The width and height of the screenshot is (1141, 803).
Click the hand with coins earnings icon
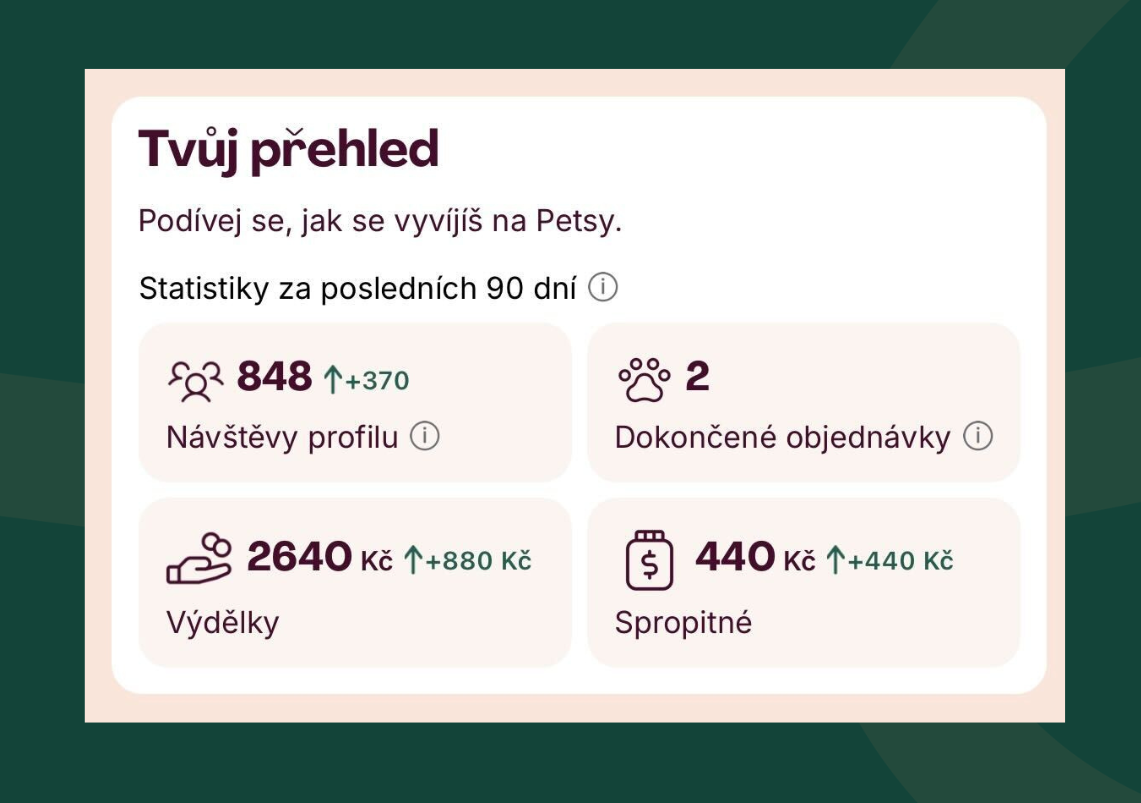coord(198,558)
